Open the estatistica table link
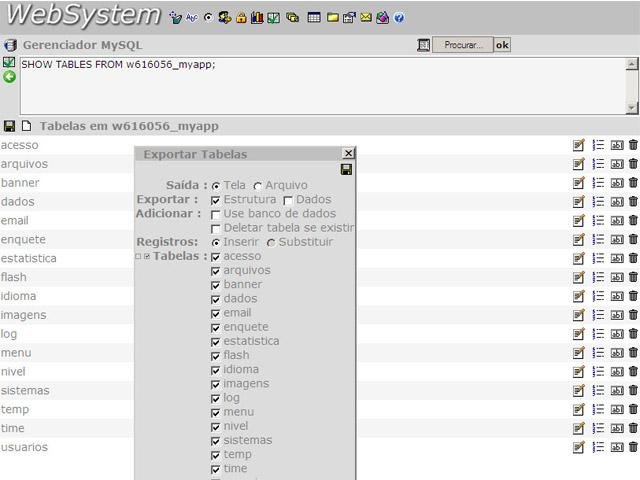Viewport: 640px width, 480px height. tap(29, 258)
